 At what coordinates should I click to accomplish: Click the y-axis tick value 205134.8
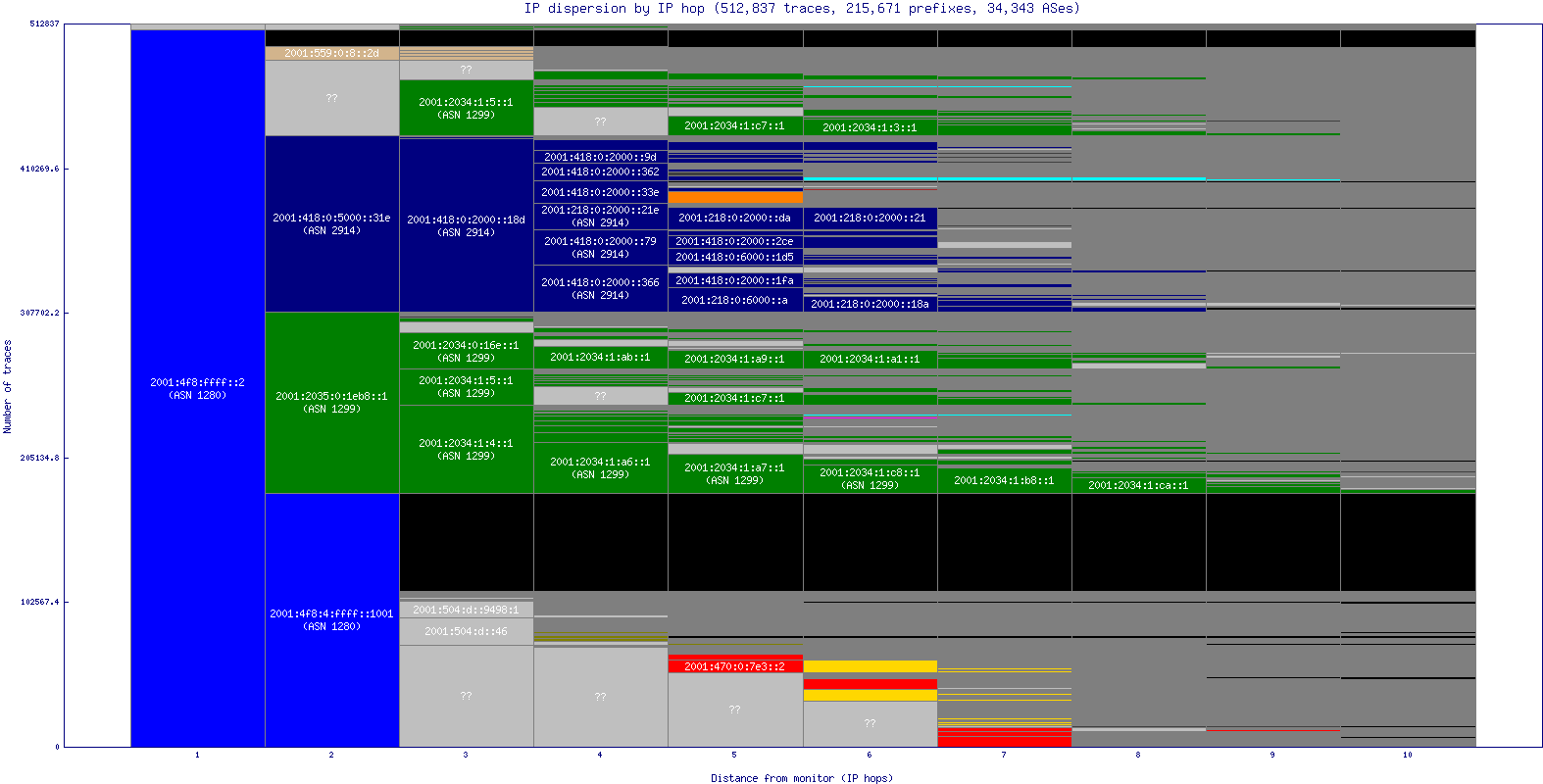coord(39,458)
